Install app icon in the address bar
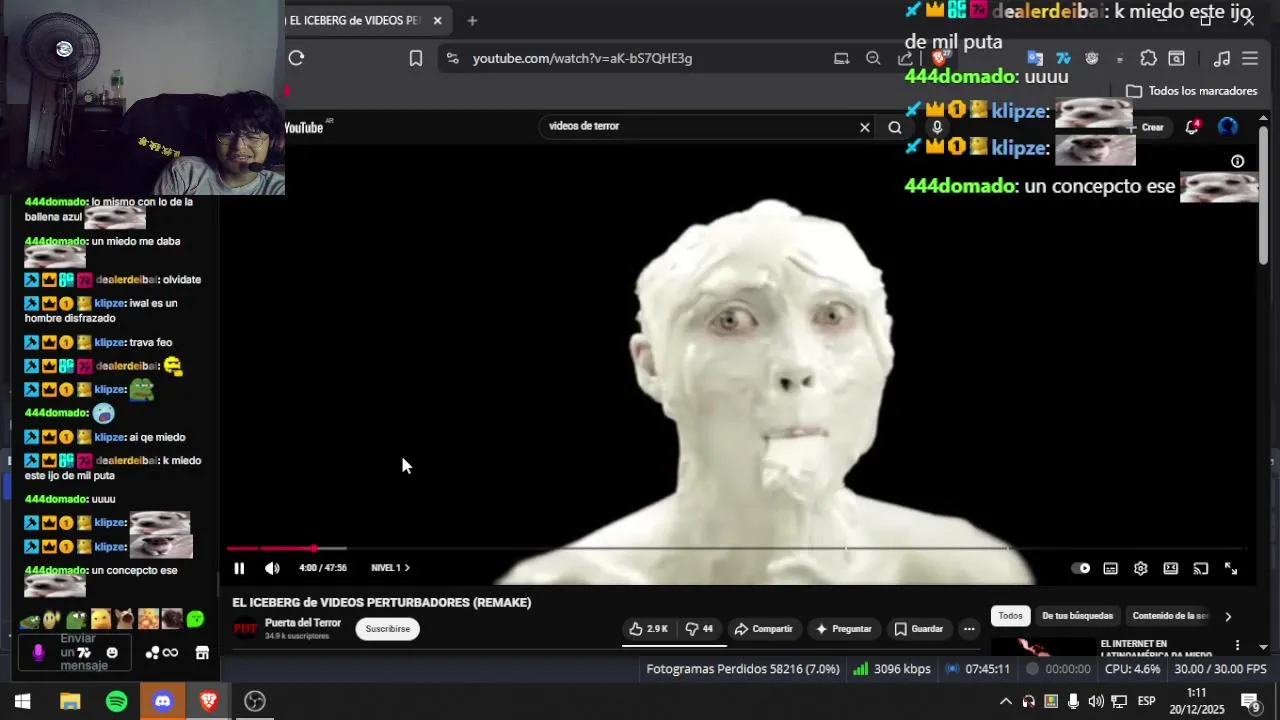Viewport: 1280px width, 720px height. pos(841,58)
